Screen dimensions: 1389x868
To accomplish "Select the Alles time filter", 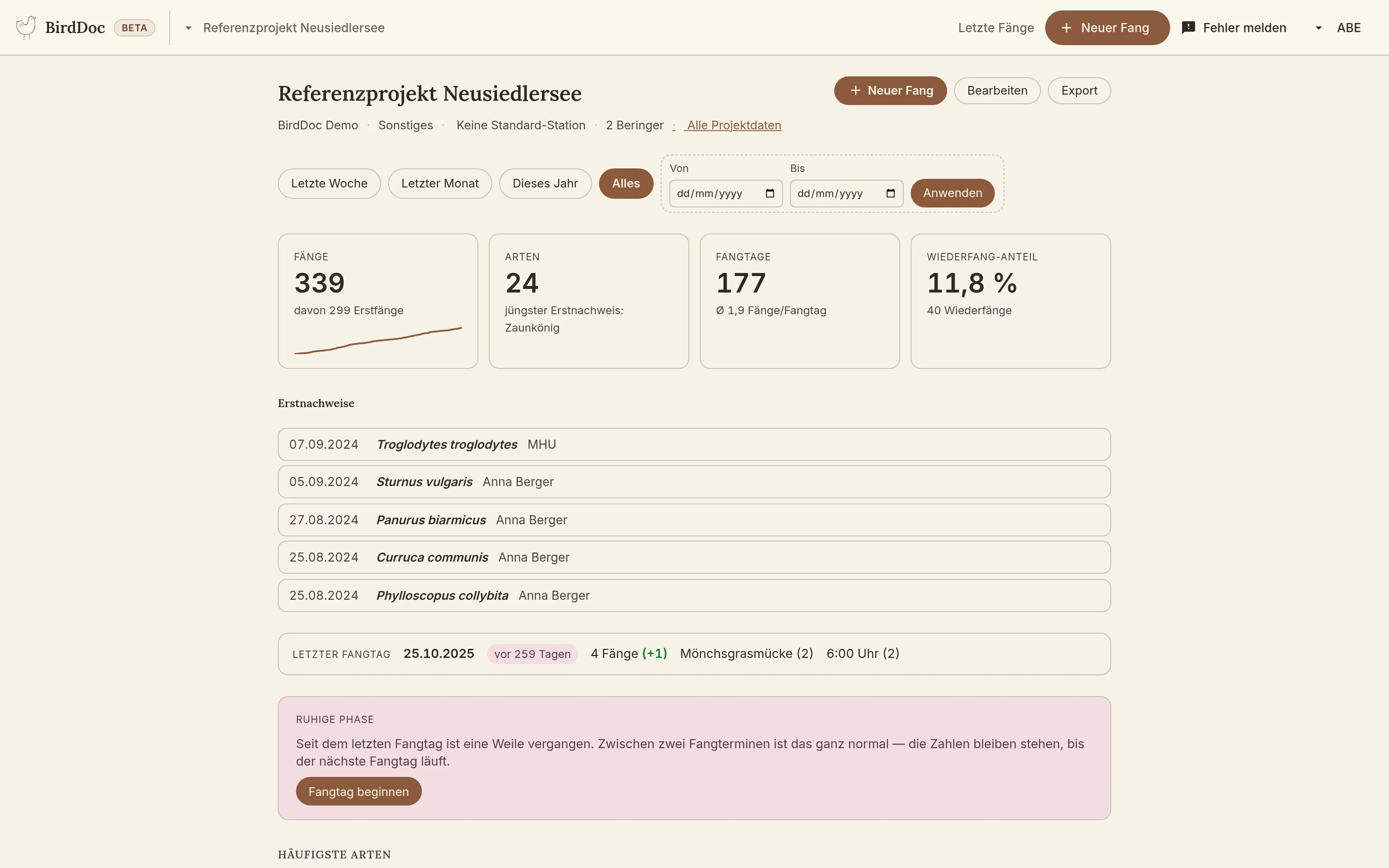I will [625, 184].
